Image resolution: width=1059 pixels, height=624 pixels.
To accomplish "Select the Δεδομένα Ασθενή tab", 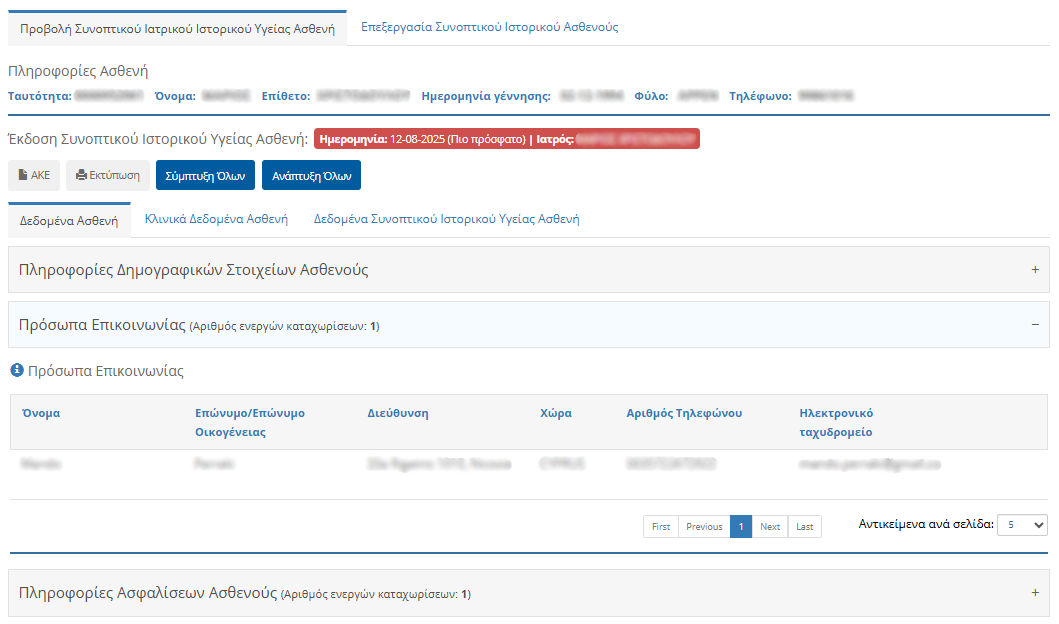I will point(69,220).
